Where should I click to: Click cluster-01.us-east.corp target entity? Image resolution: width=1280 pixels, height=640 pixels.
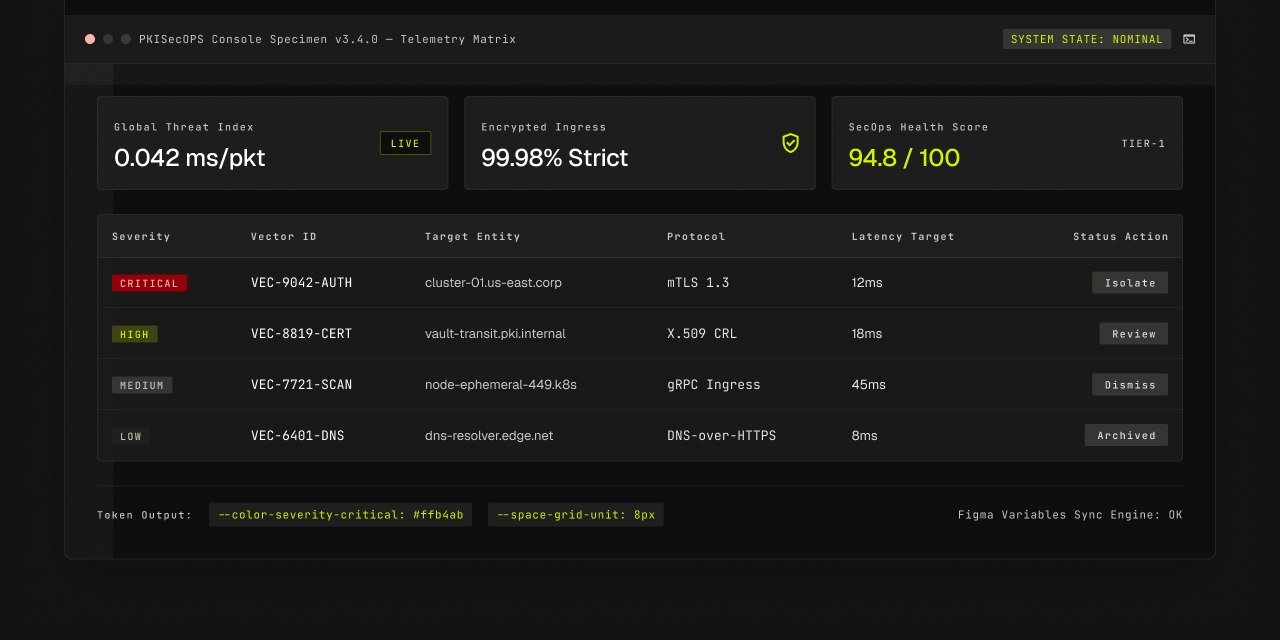[493, 283]
